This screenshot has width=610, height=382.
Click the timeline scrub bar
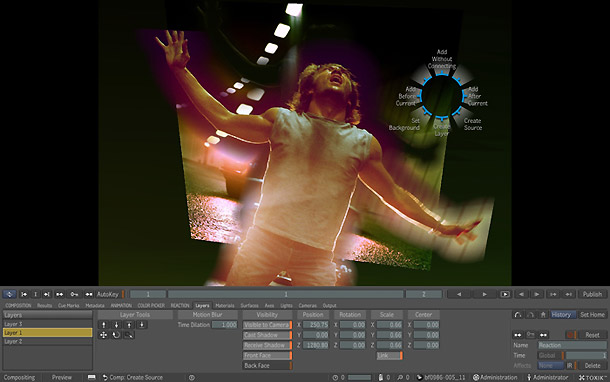tap(286, 294)
